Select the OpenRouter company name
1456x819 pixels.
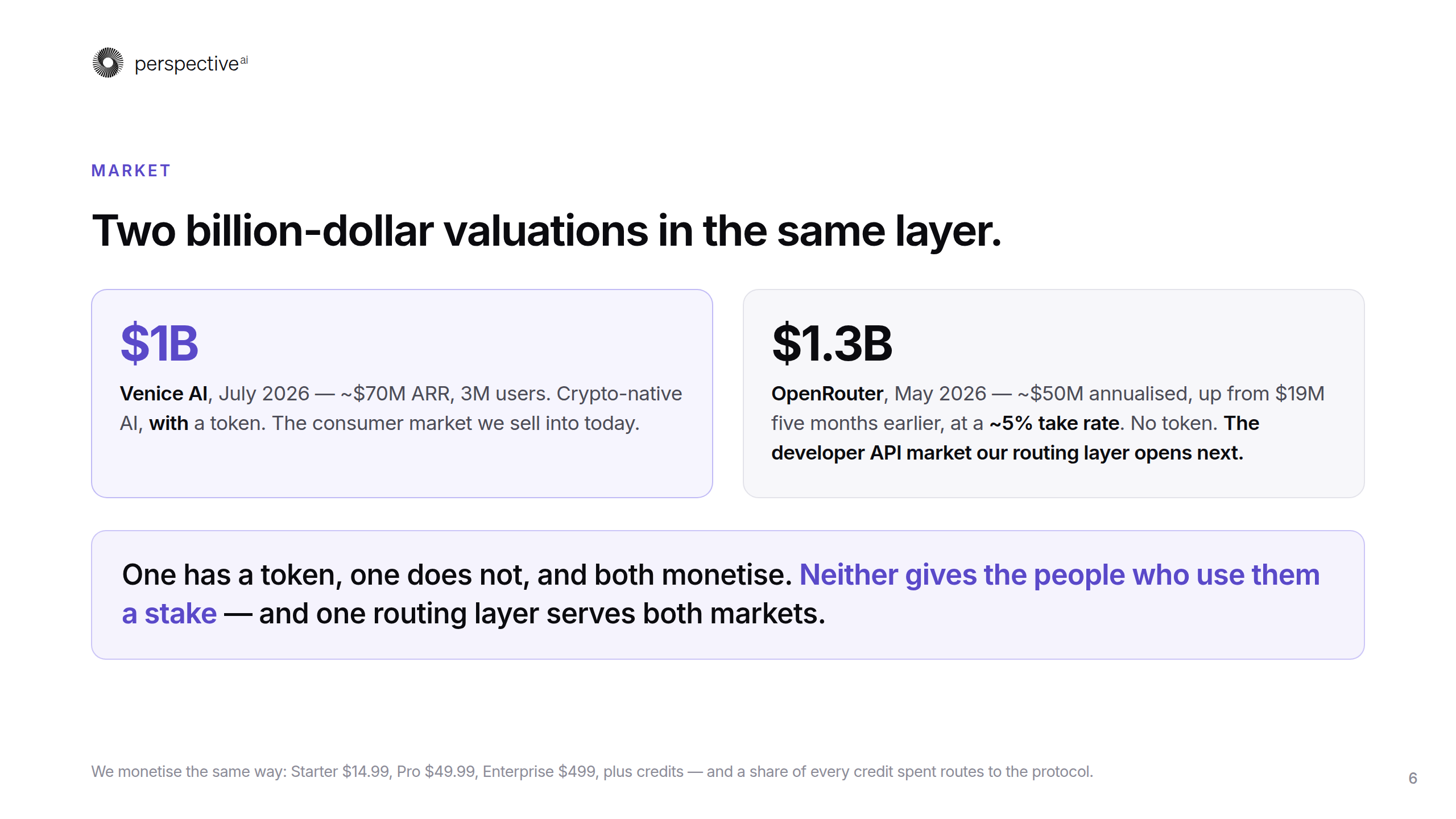(828, 394)
